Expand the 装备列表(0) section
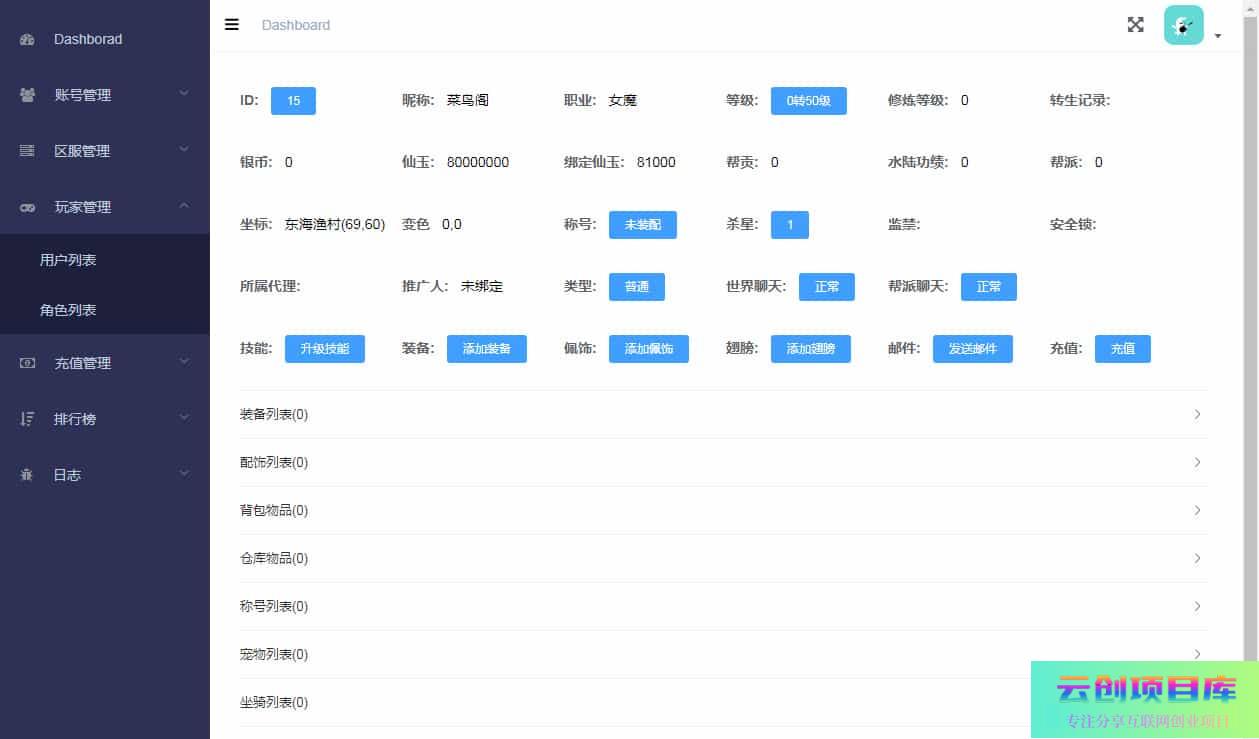The height and width of the screenshot is (739, 1259). tap(723, 414)
